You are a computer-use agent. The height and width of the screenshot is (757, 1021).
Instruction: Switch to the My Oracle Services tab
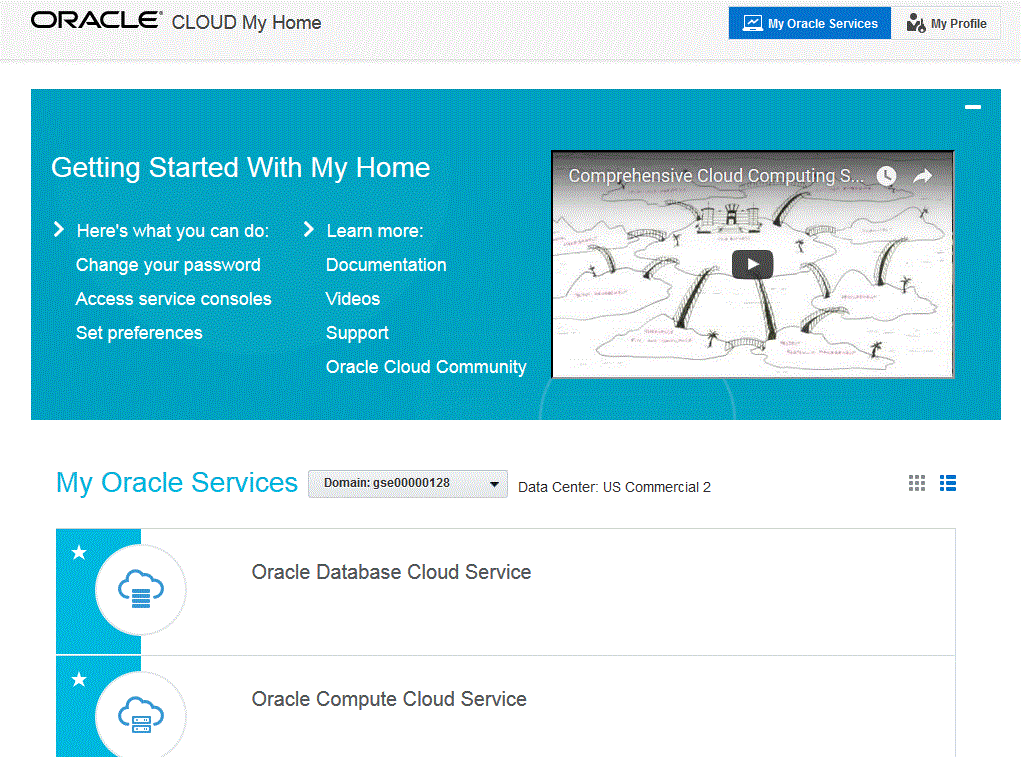click(x=810, y=22)
